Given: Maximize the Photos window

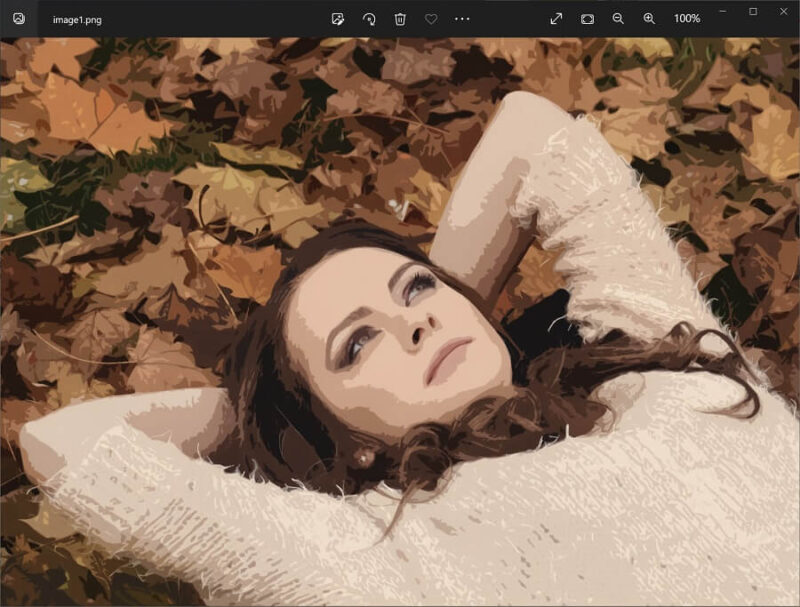Looking at the screenshot, I should pyautogui.click(x=753, y=11).
